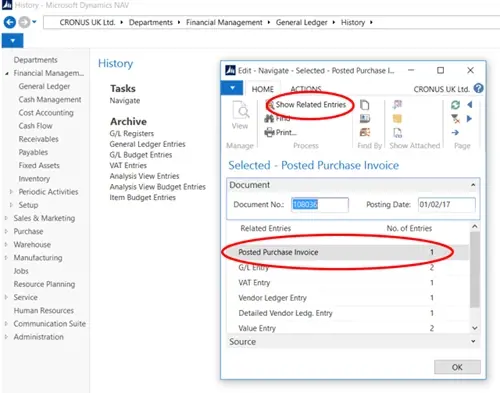Click the grey forward navigation arrow
500x393 pixels.
(24, 23)
